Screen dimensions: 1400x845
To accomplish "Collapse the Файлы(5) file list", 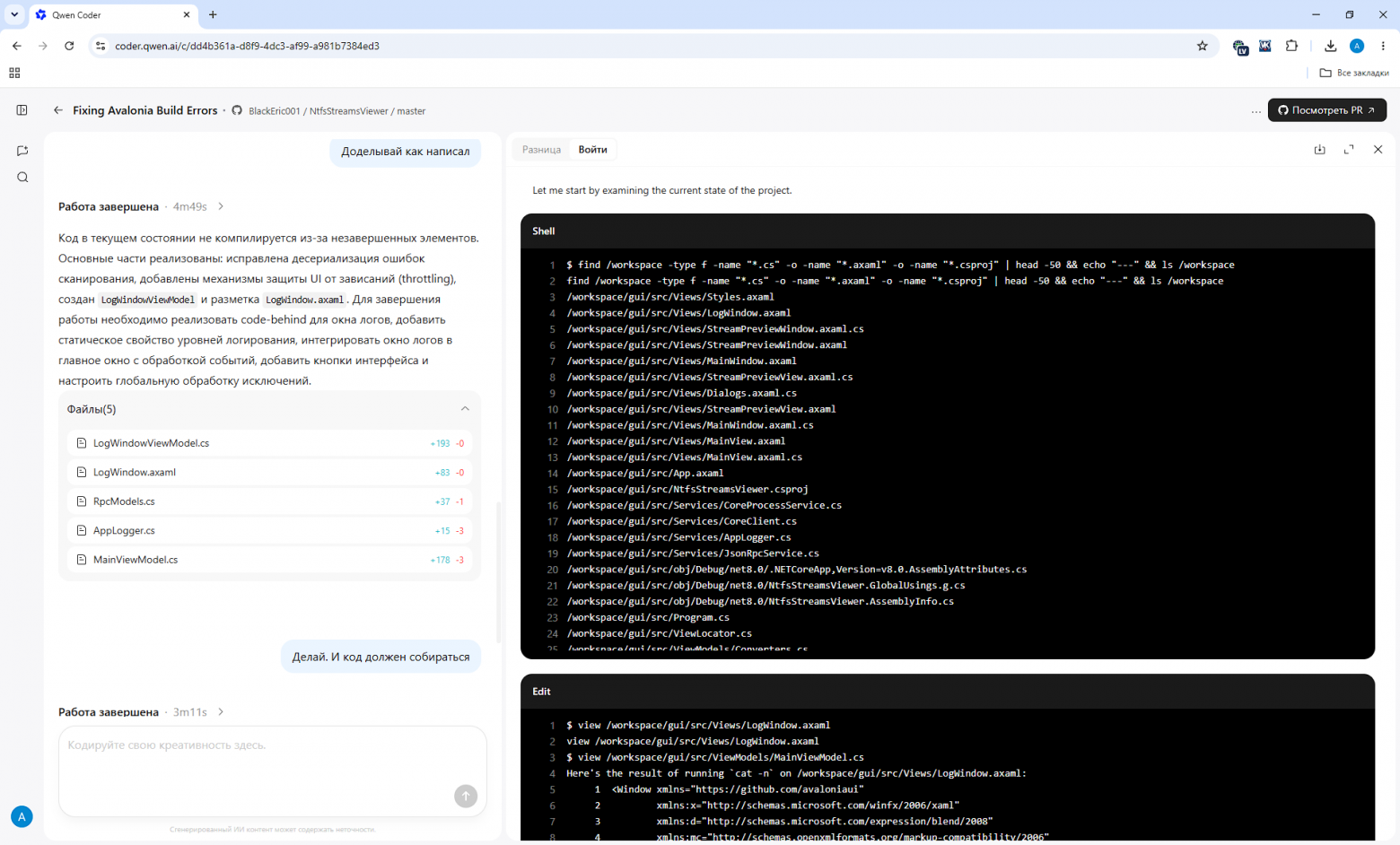I will [x=465, y=409].
